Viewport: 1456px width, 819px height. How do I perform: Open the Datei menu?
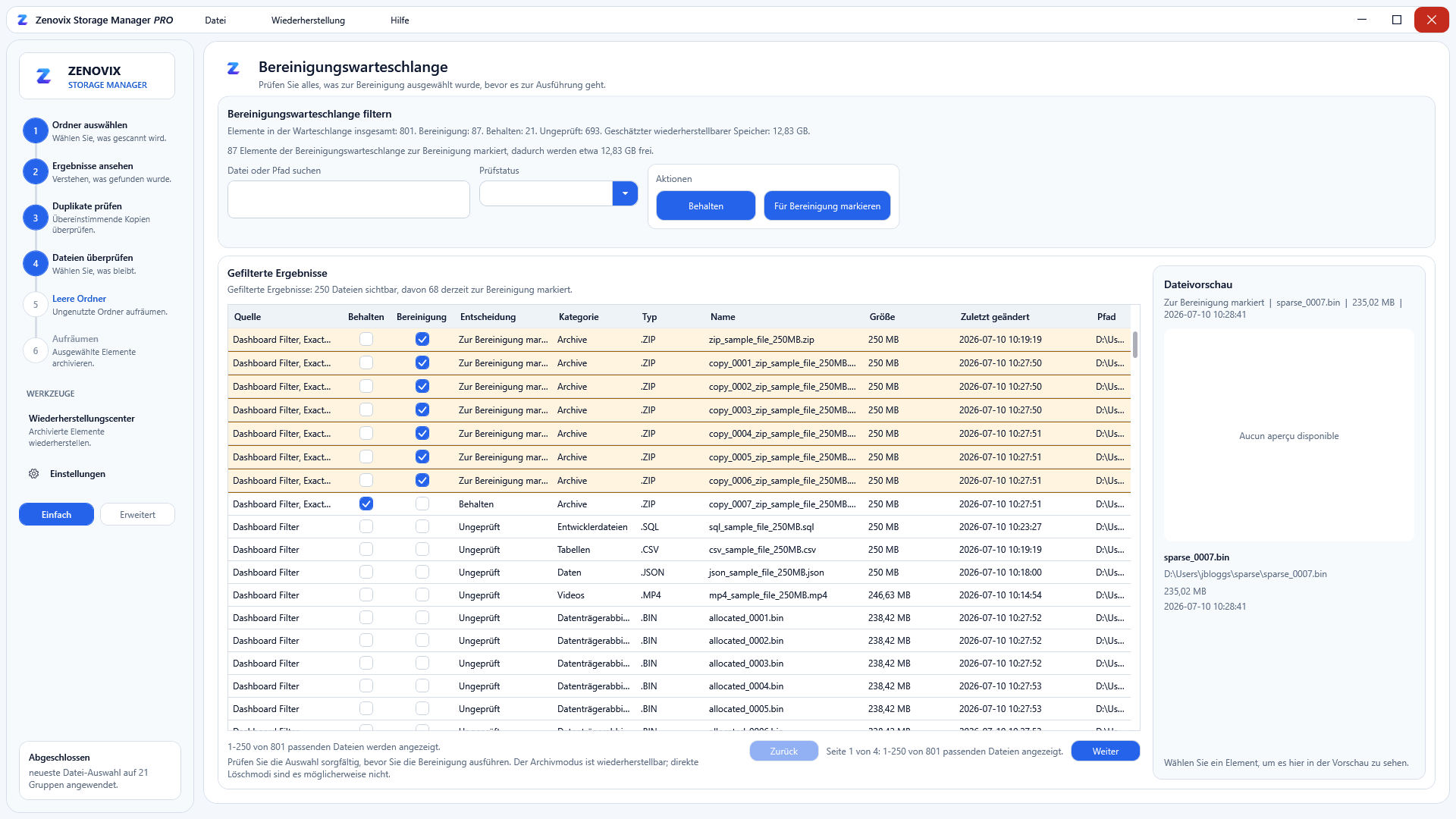coord(215,20)
